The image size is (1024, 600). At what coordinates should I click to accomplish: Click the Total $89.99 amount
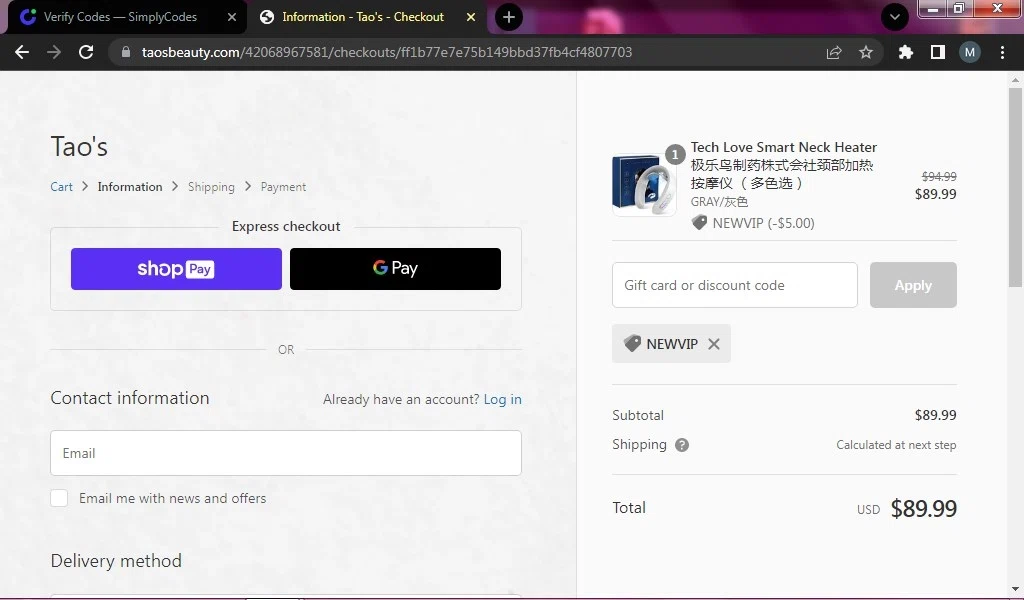[923, 509]
